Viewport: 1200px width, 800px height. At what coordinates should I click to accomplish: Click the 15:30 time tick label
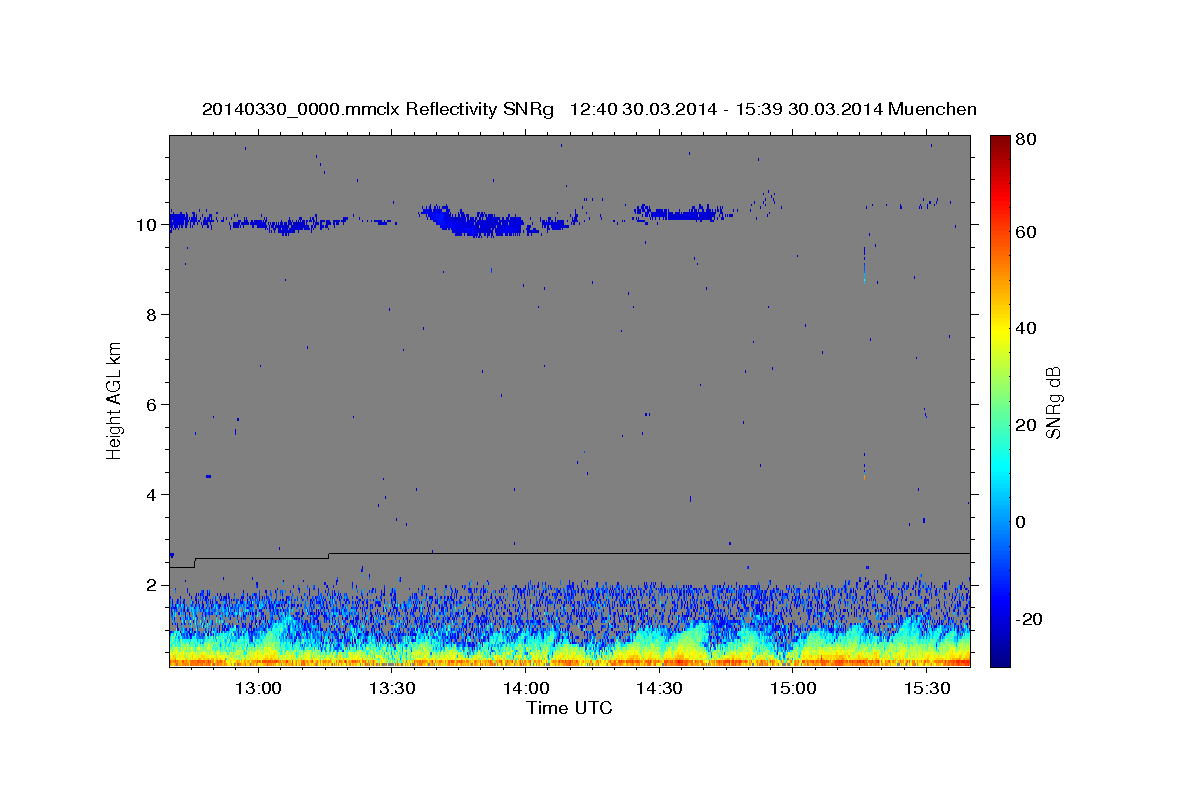click(x=927, y=689)
